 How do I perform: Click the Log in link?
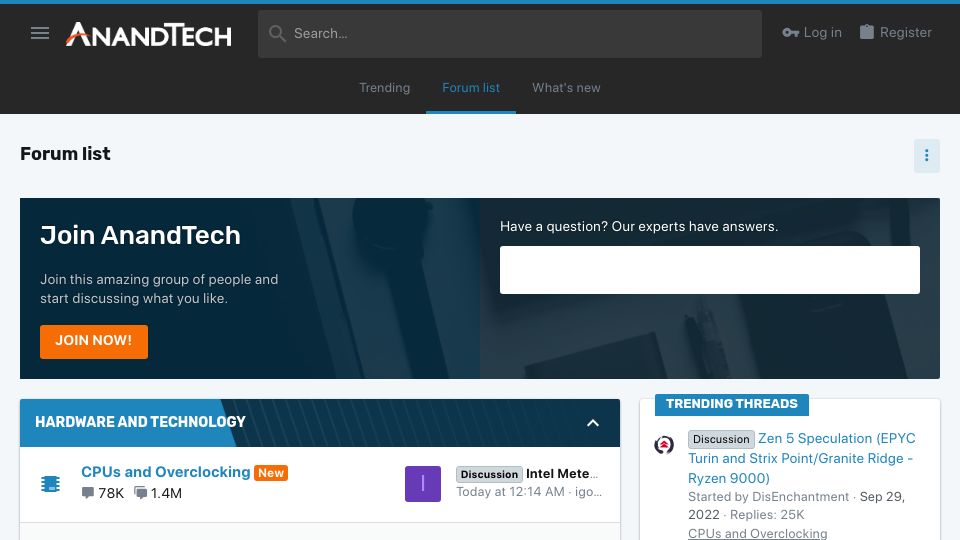click(812, 32)
